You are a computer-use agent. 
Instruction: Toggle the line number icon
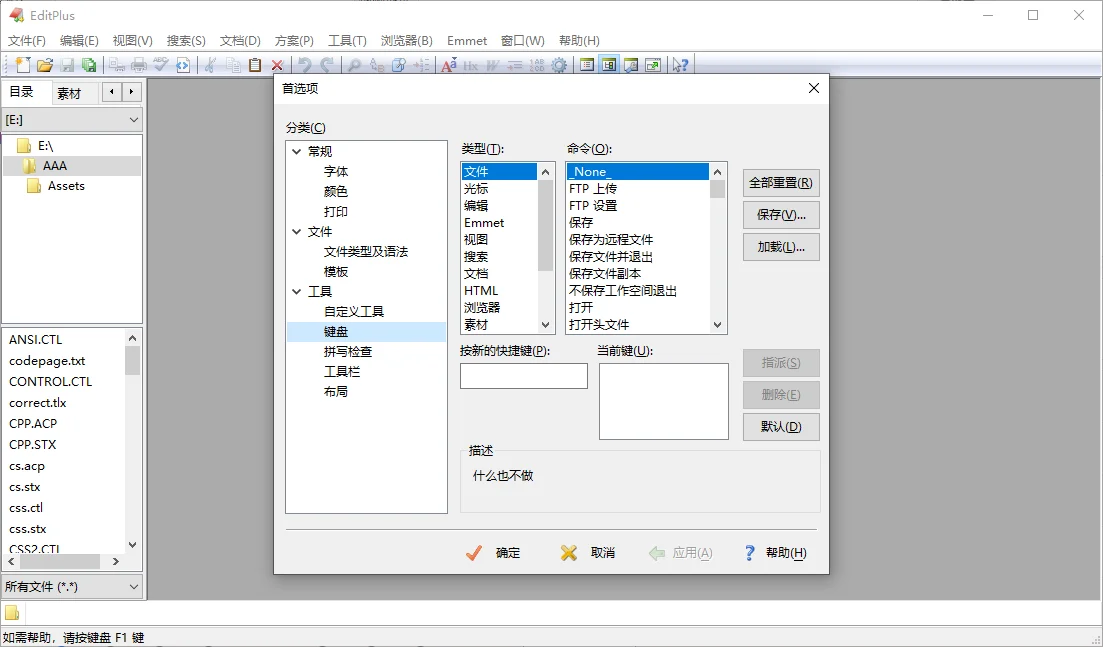(x=537, y=65)
